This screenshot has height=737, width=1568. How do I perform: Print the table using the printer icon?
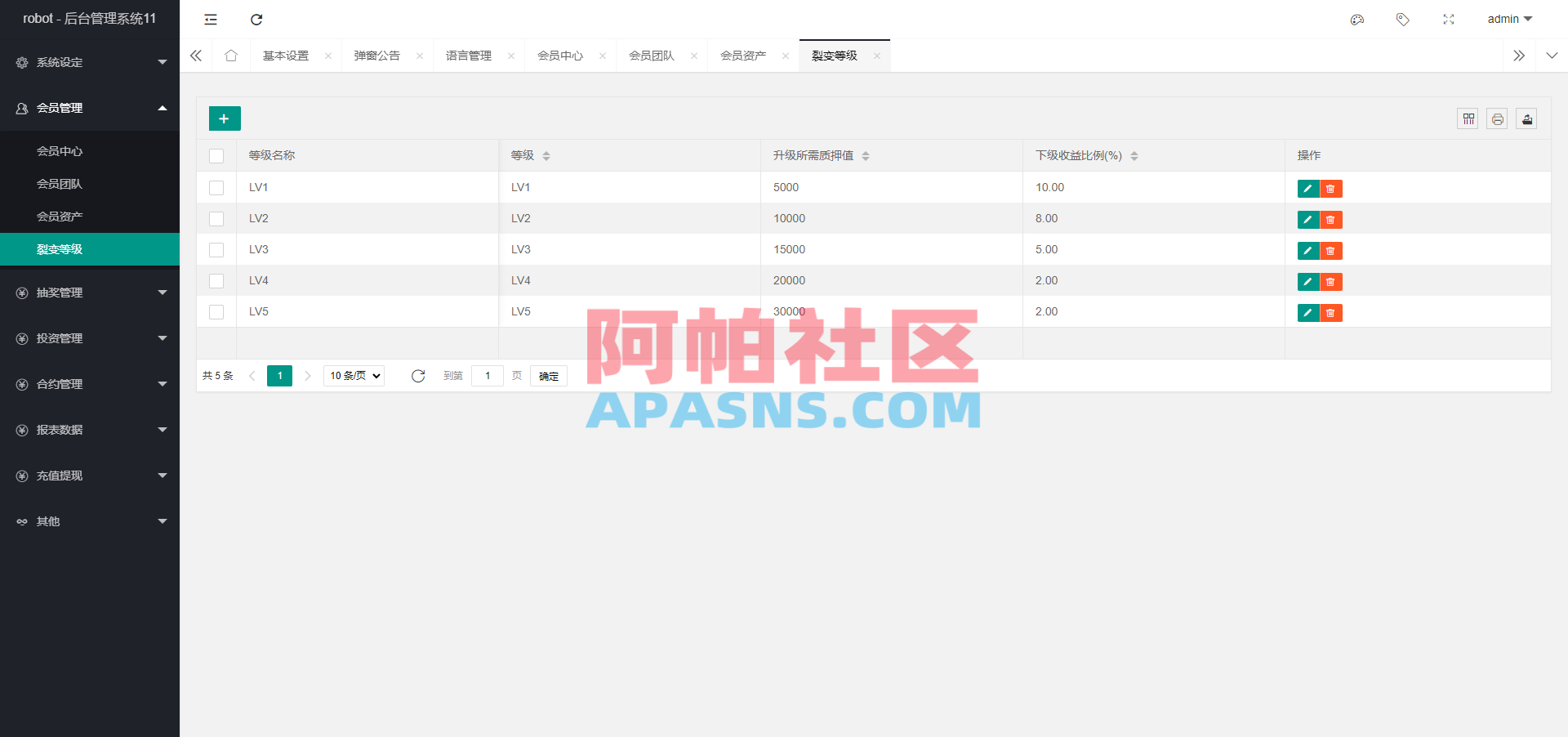(x=1497, y=118)
